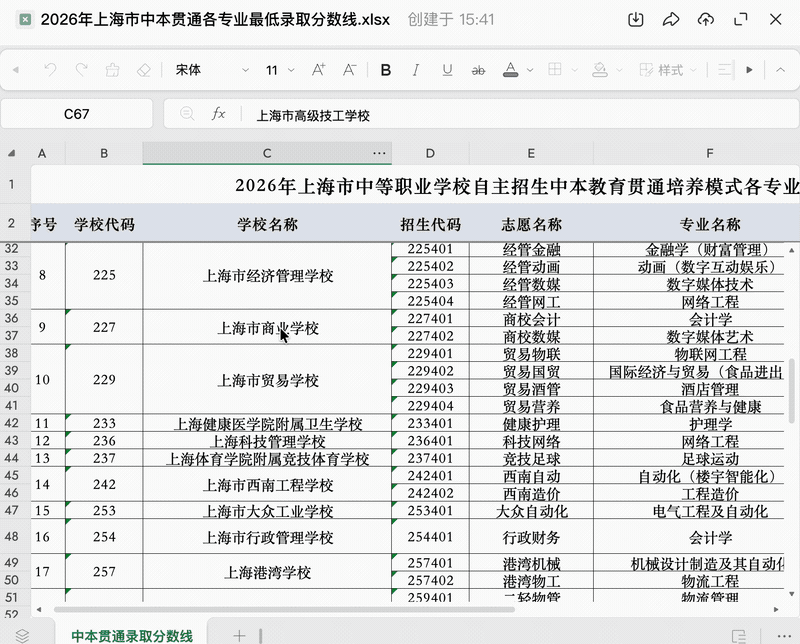Open the fill color dropdown arrow
Screen dimensions: 800x644
point(619,70)
